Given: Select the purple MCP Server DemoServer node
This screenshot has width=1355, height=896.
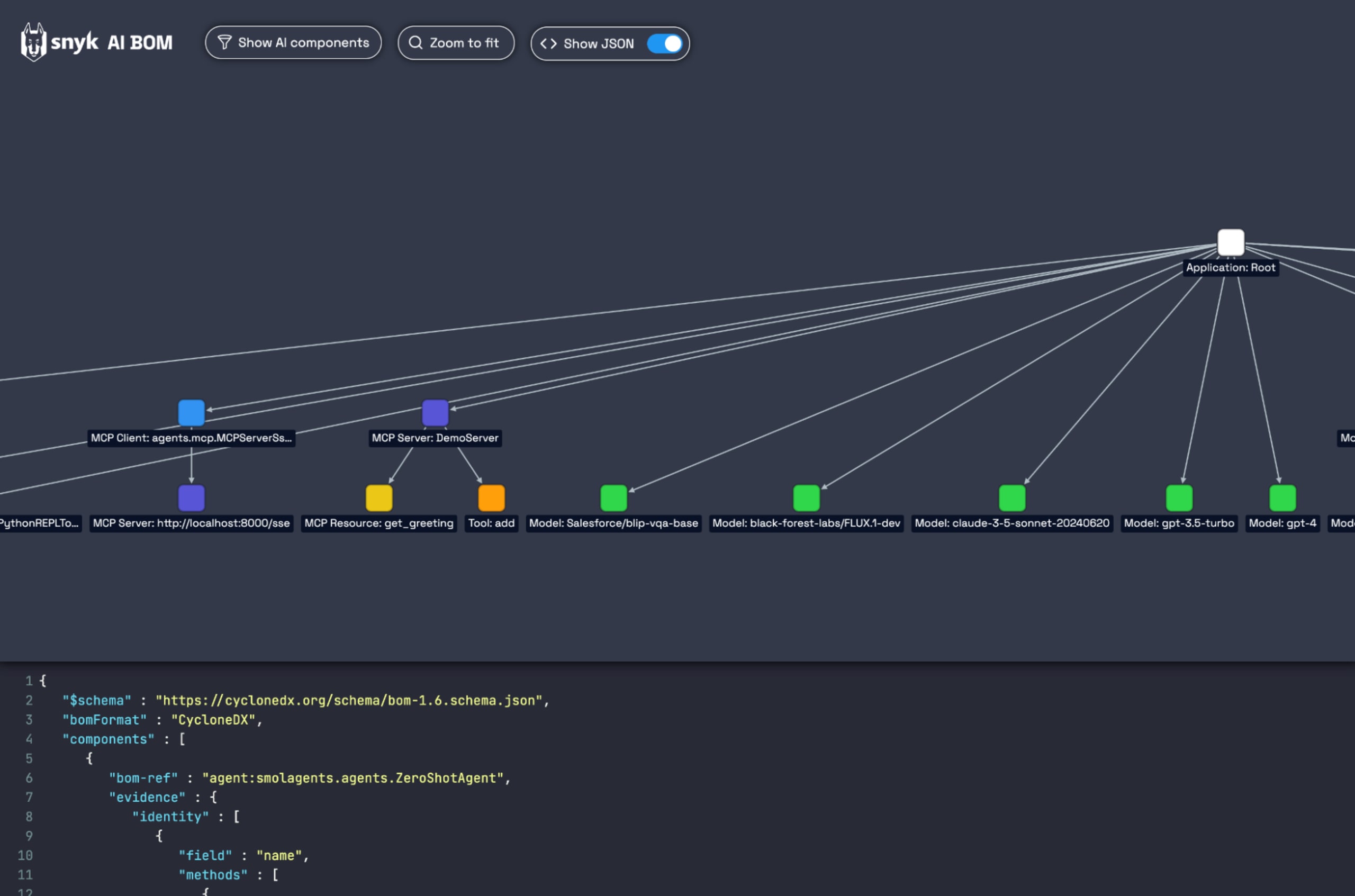Looking at the screenshot, I should (x=435, y=413).
